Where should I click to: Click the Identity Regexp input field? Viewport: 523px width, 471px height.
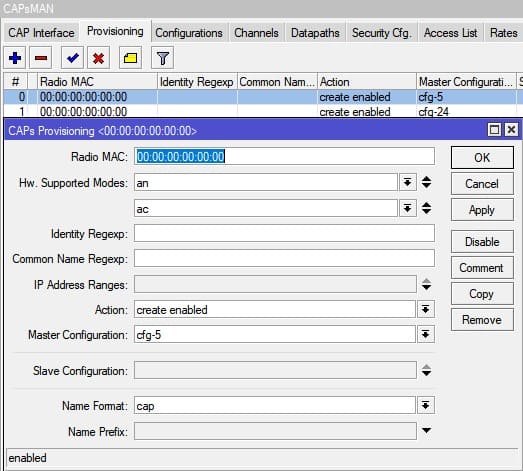(285, 233)
